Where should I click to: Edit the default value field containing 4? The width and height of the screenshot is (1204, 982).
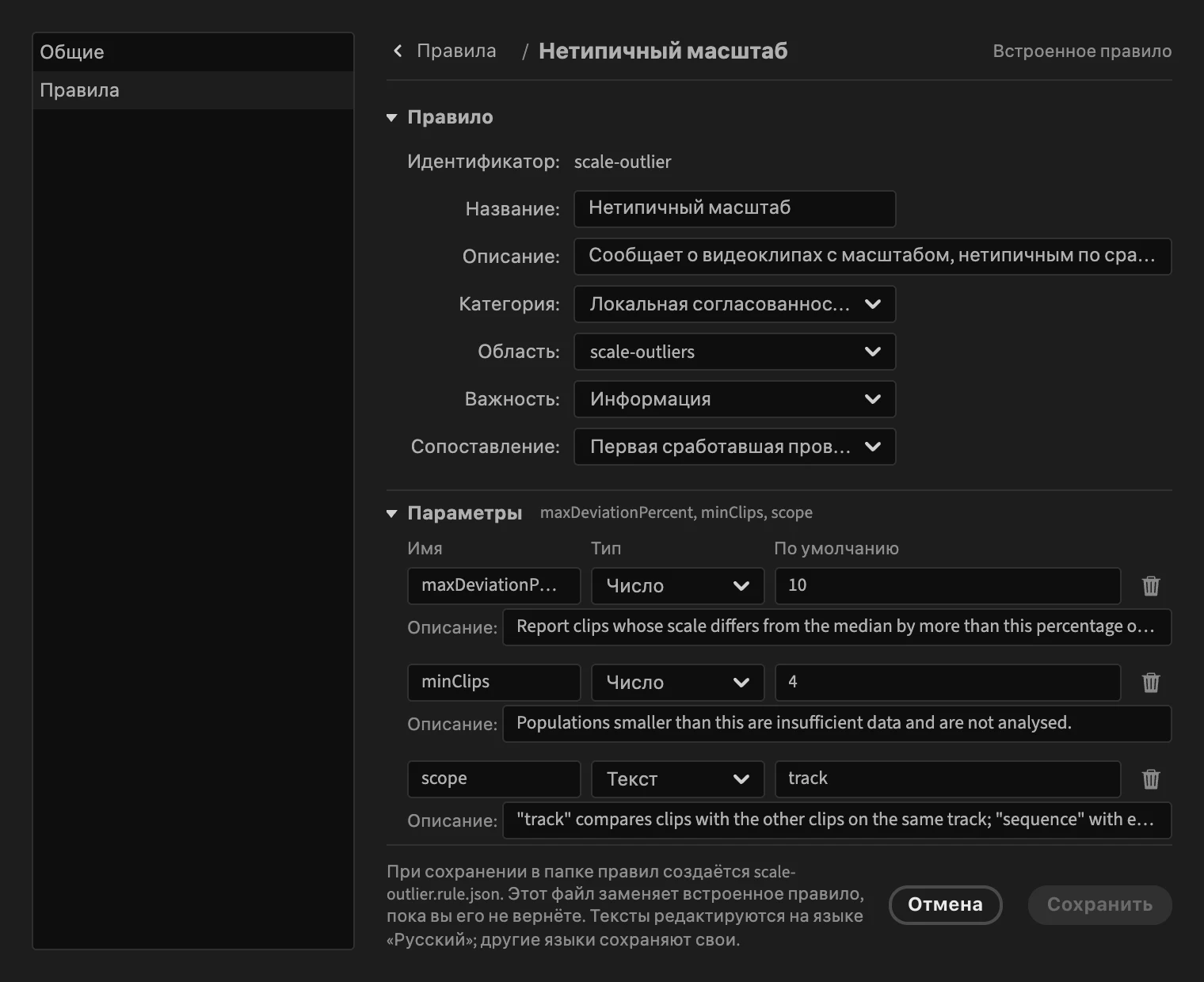tap(948, 683)
